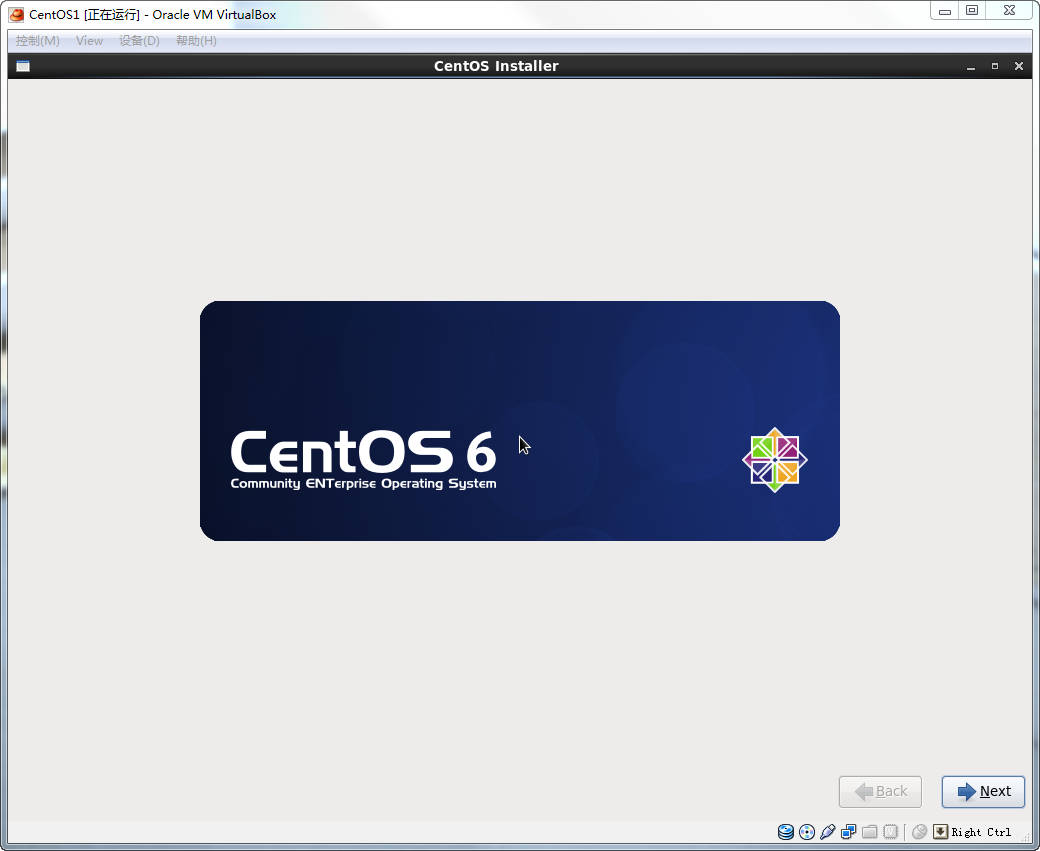The height and width of the screenshot is (851, 1040).
Task: Close the CentOS Installer inner window
Action: tap(1019, 66)
